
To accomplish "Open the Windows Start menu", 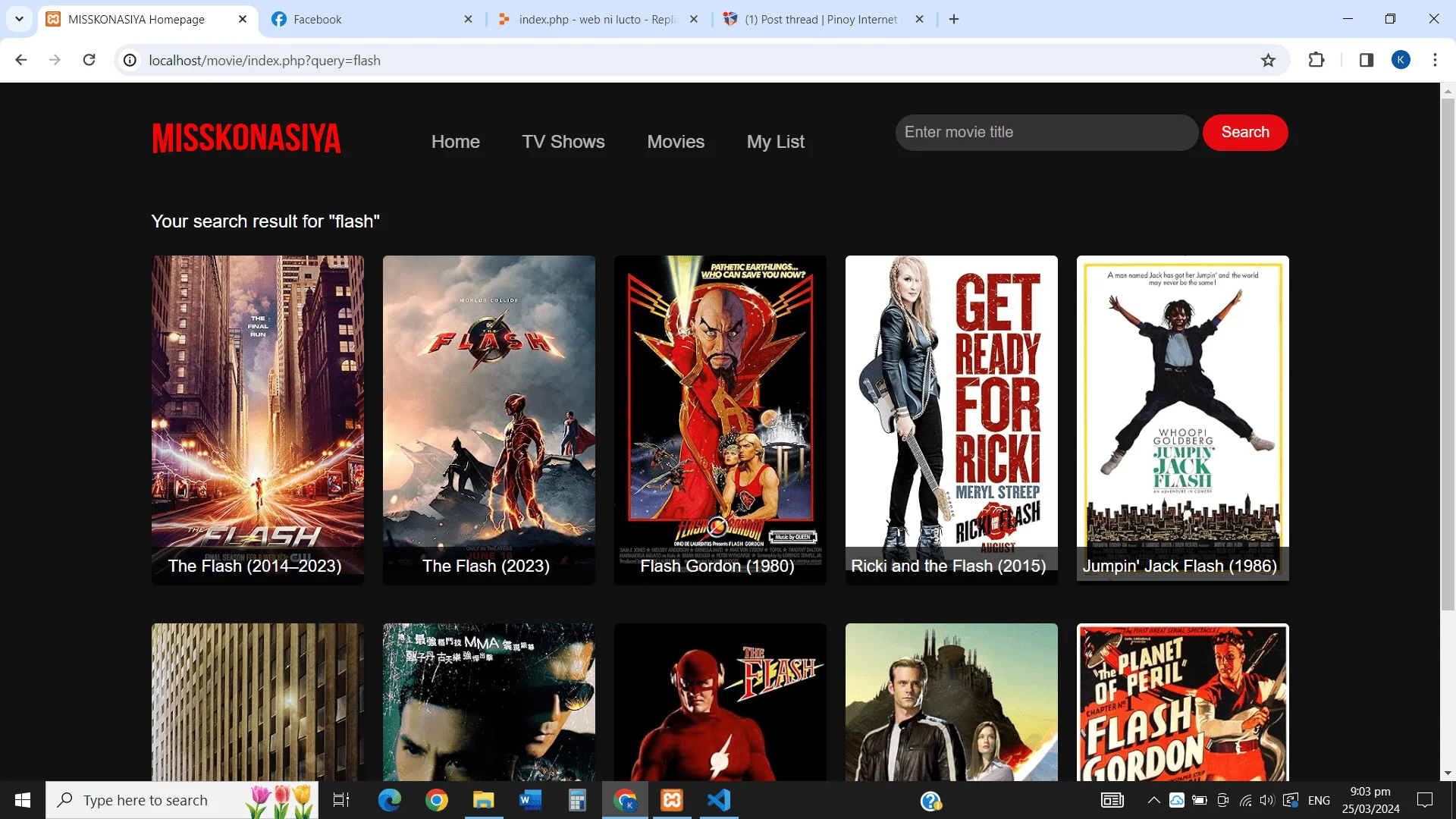I will point(23,800).
